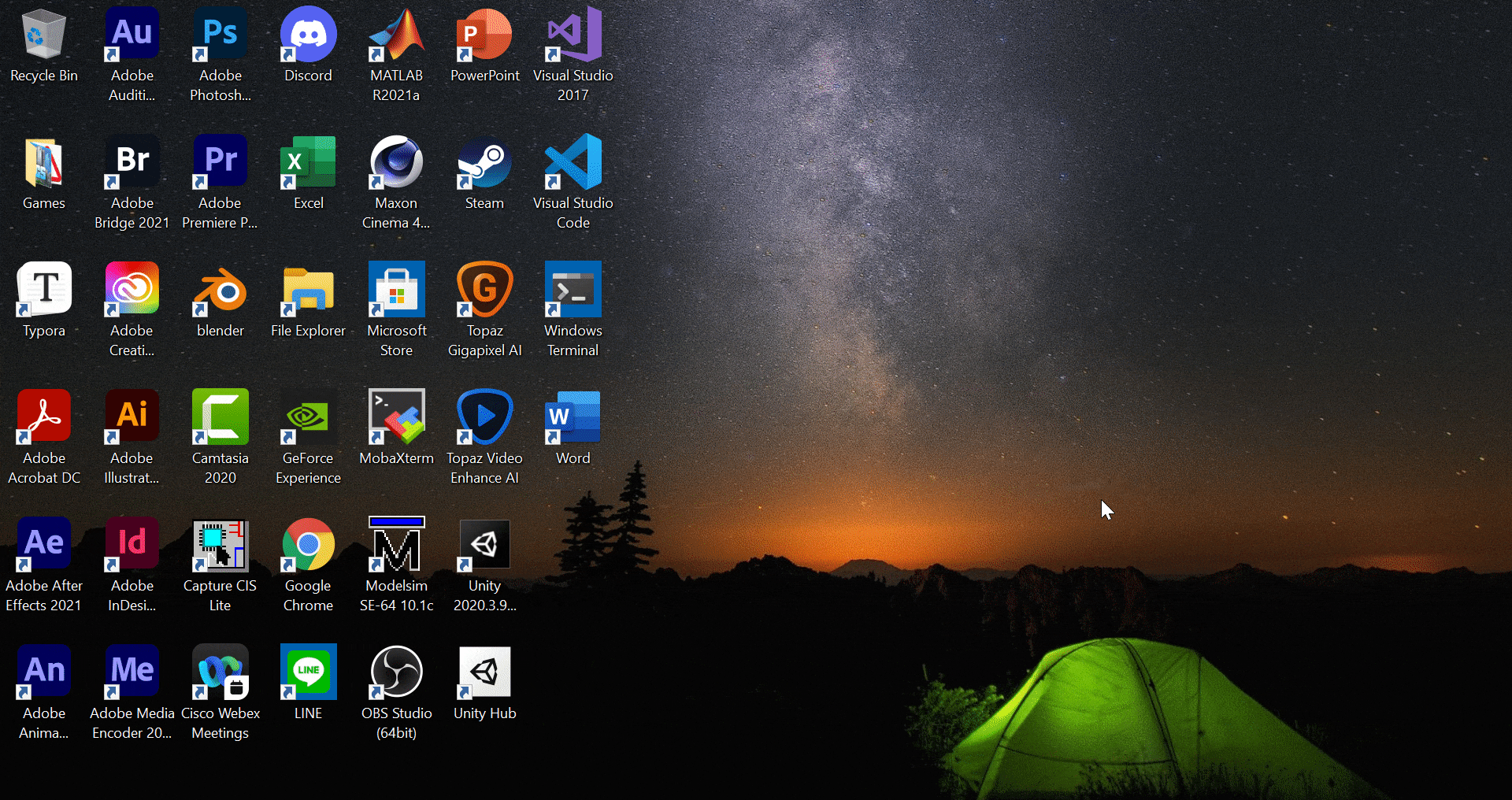Click Adobe Media Encoder icon

click(132, 672)
